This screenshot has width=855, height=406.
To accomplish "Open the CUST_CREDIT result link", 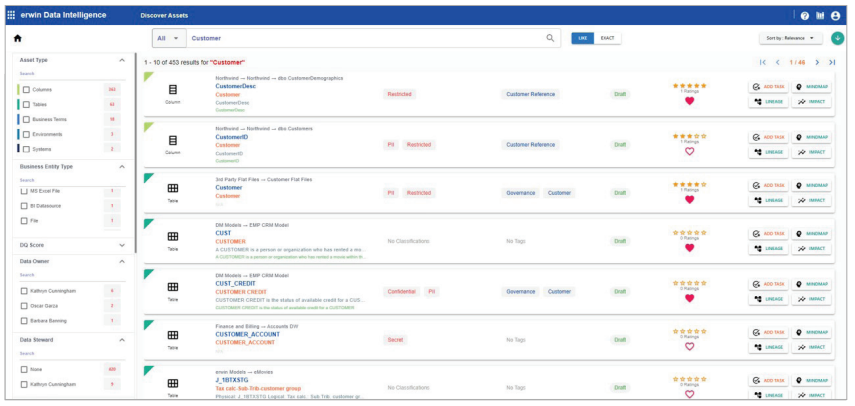I will tap(237, 283).
